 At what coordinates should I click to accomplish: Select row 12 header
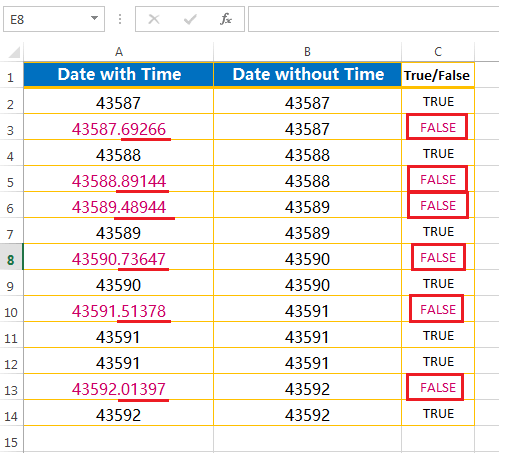coord(11,361)
